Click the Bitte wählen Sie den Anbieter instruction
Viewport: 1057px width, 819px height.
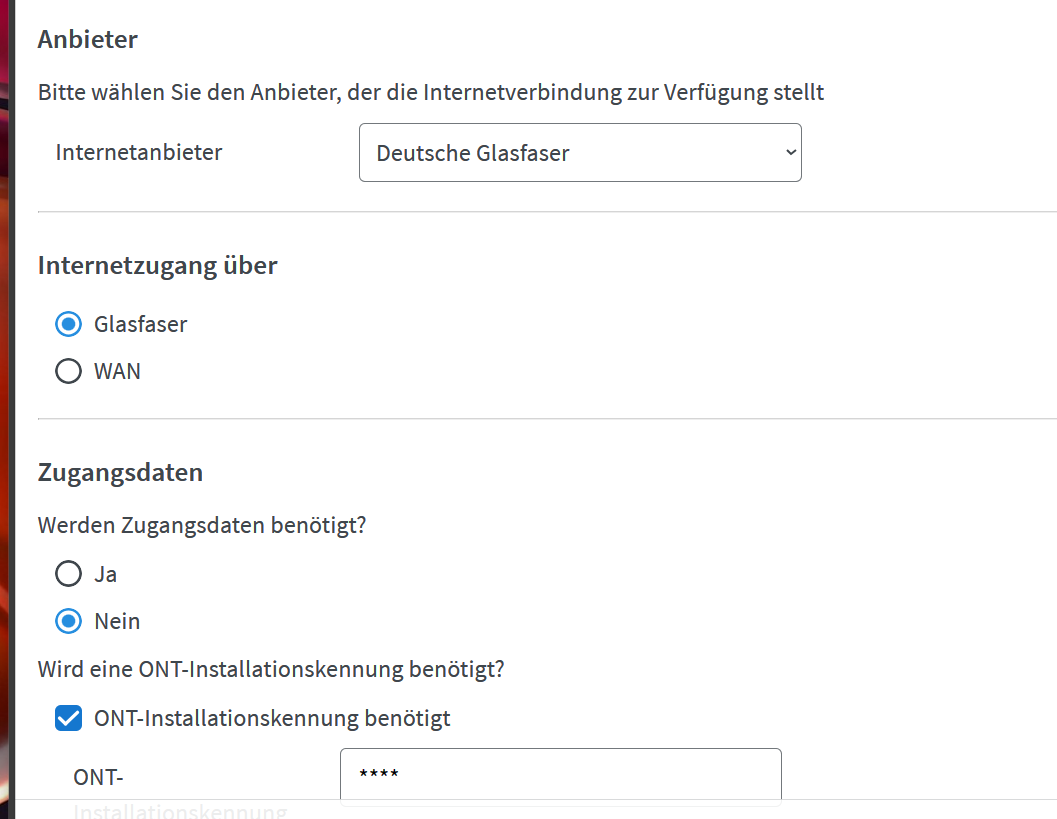[431, 92]
